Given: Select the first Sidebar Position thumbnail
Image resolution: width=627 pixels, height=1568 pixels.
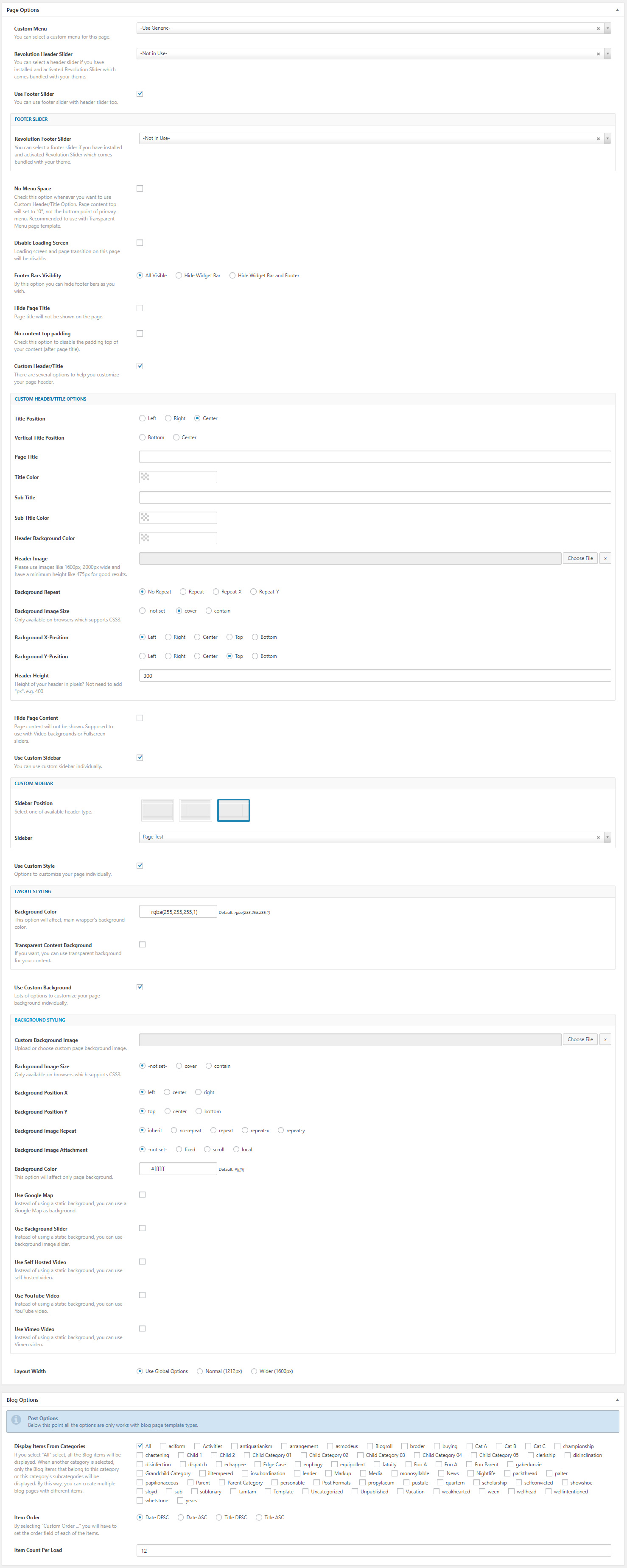Looking at the screenshot, I should [x=157, y=810].
